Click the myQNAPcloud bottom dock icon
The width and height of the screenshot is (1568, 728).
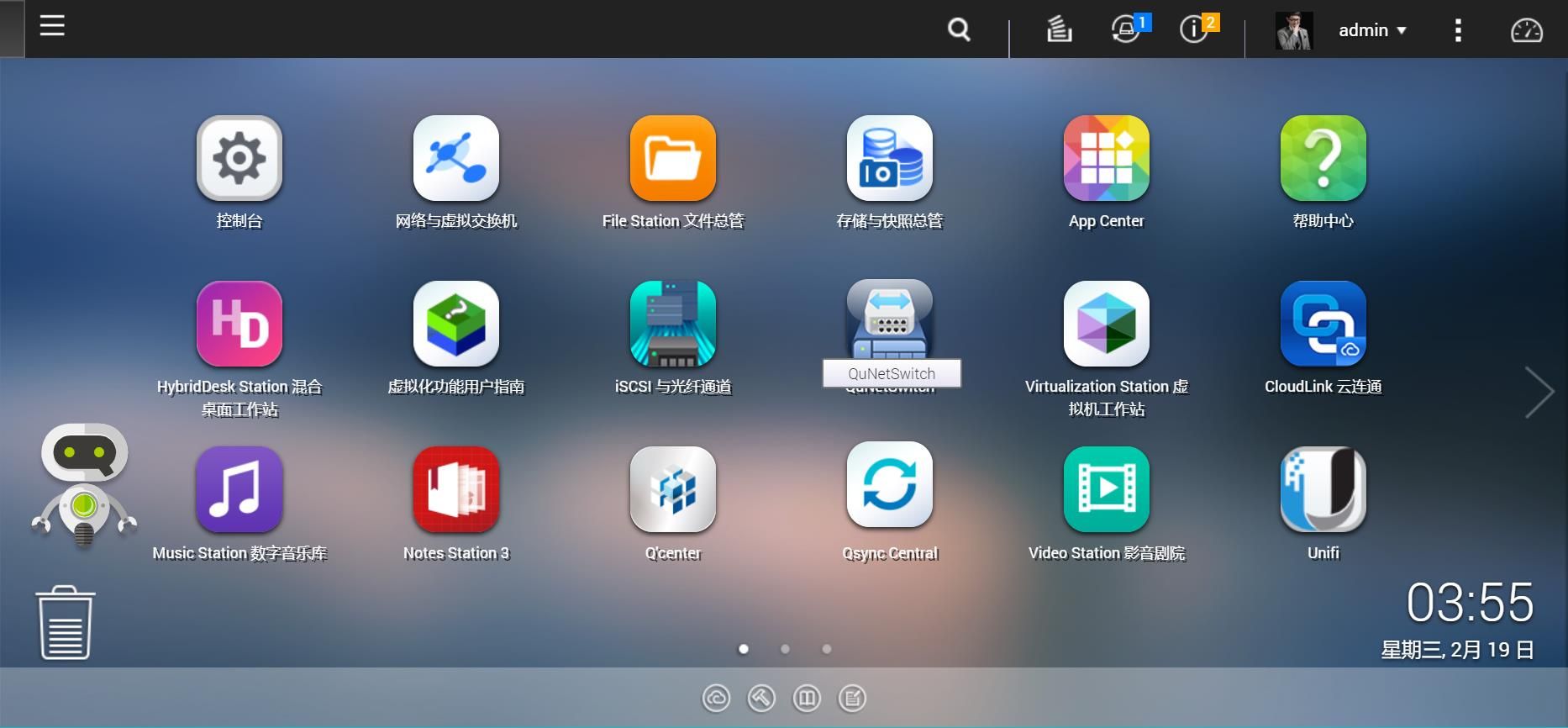tap(716, 698)
